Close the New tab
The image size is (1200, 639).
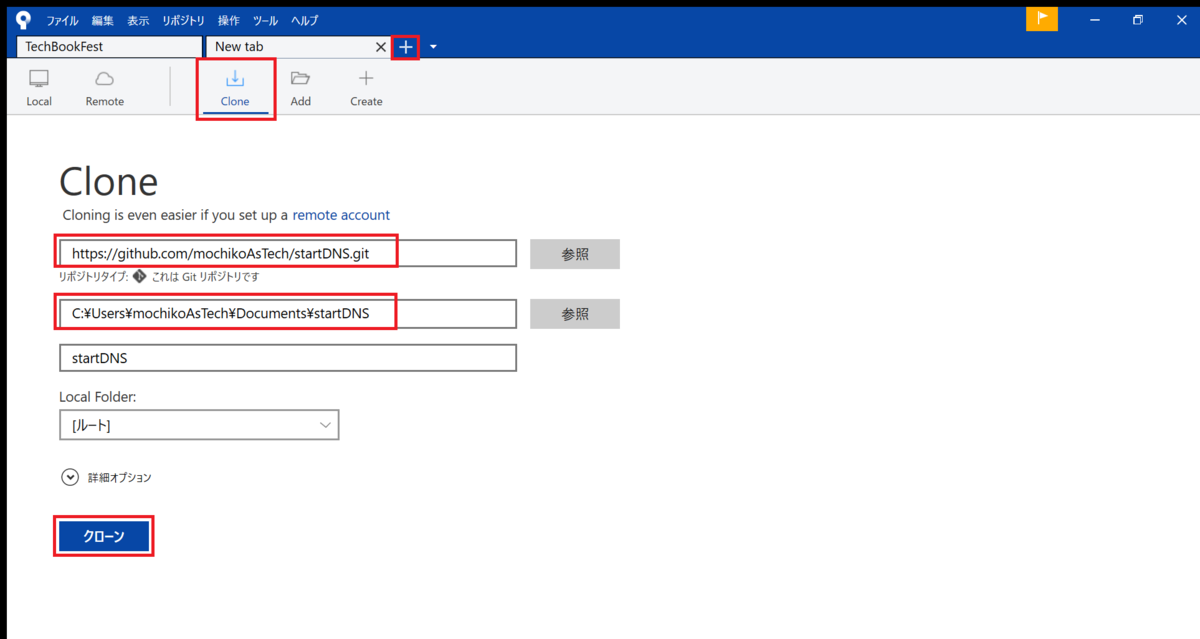(x=380, y=47)
